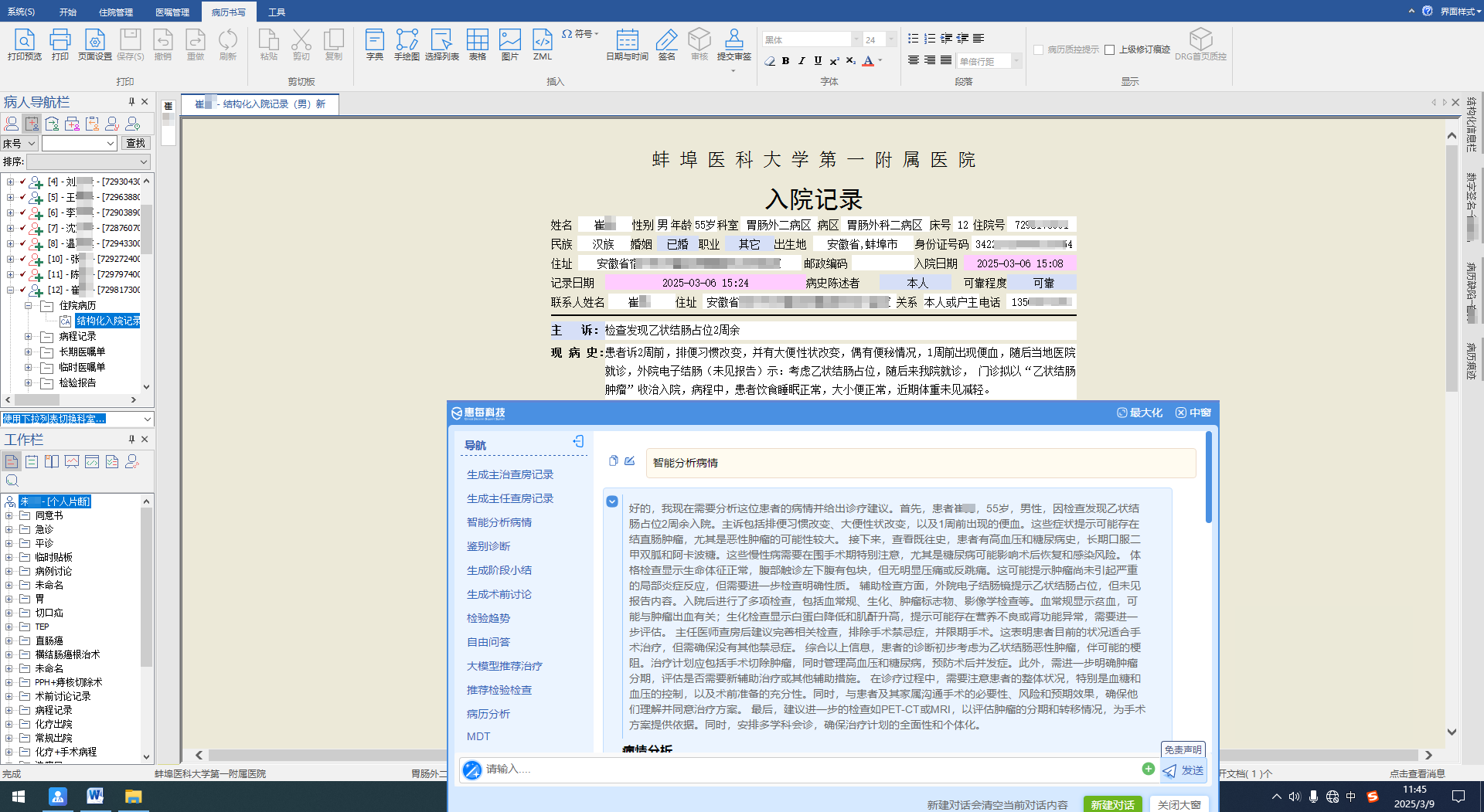Click the 提交审签 submit for review icon
Screen dimensions: 1484x812
(x=733, y=44)
